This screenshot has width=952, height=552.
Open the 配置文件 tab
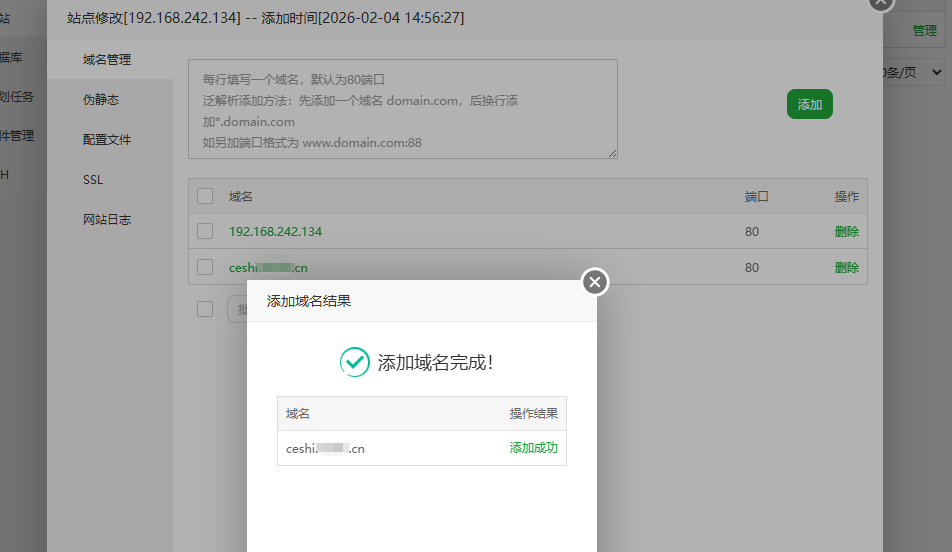click(107, 140)
